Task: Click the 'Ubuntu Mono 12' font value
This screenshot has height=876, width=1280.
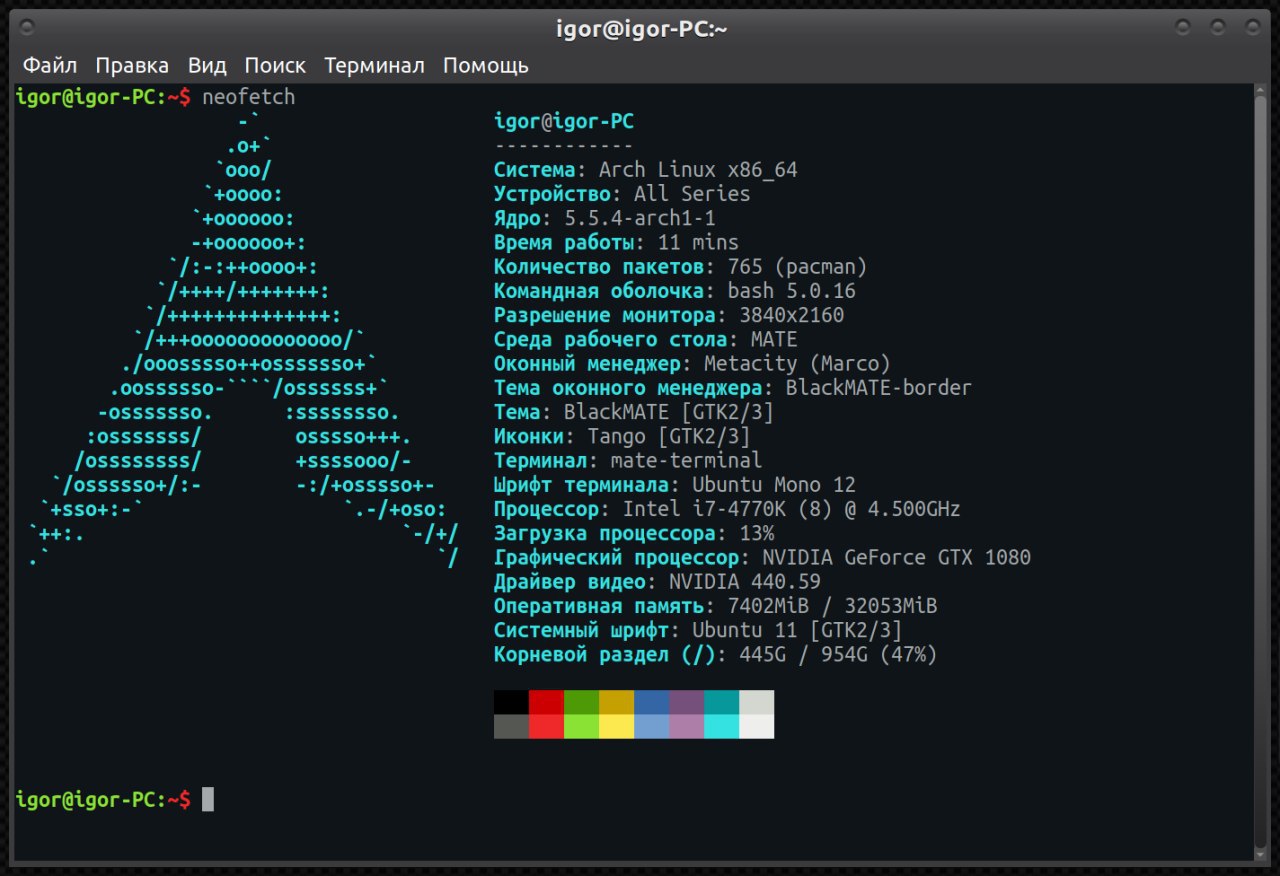Action: [x=774, y=484]
